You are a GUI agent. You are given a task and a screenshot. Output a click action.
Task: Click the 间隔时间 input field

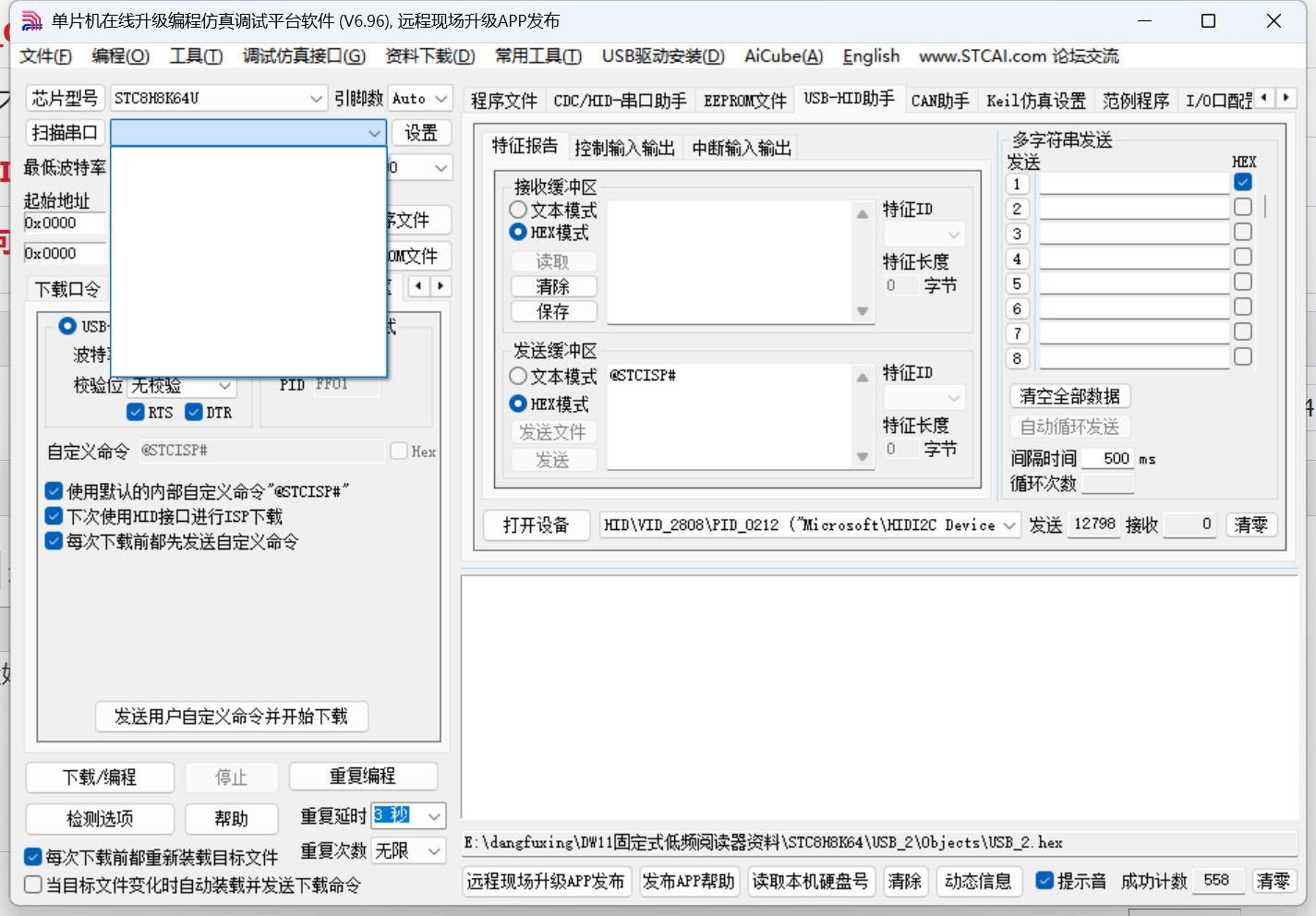point(1108,459)
